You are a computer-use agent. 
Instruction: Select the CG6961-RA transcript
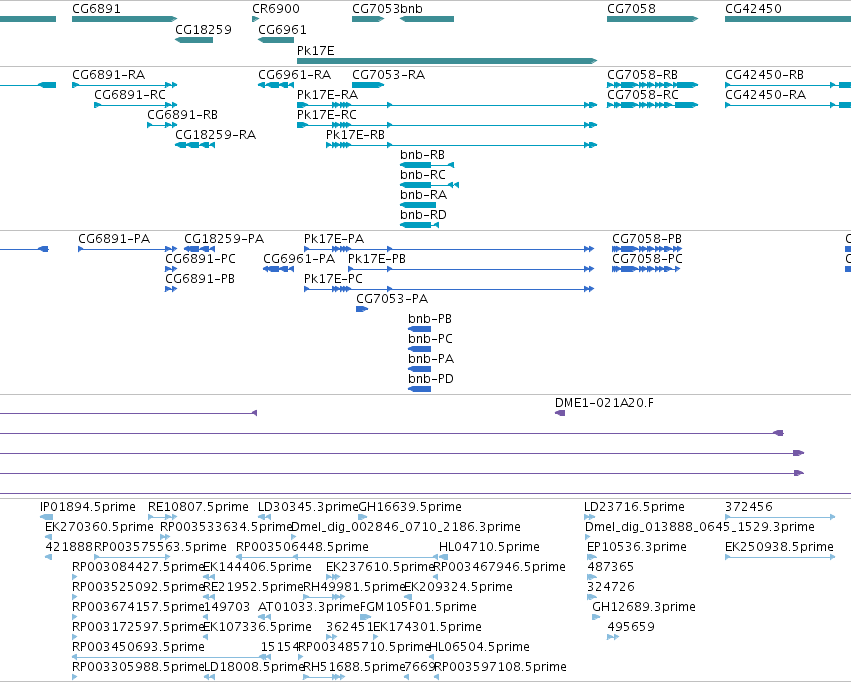click(x=276, y=85)
